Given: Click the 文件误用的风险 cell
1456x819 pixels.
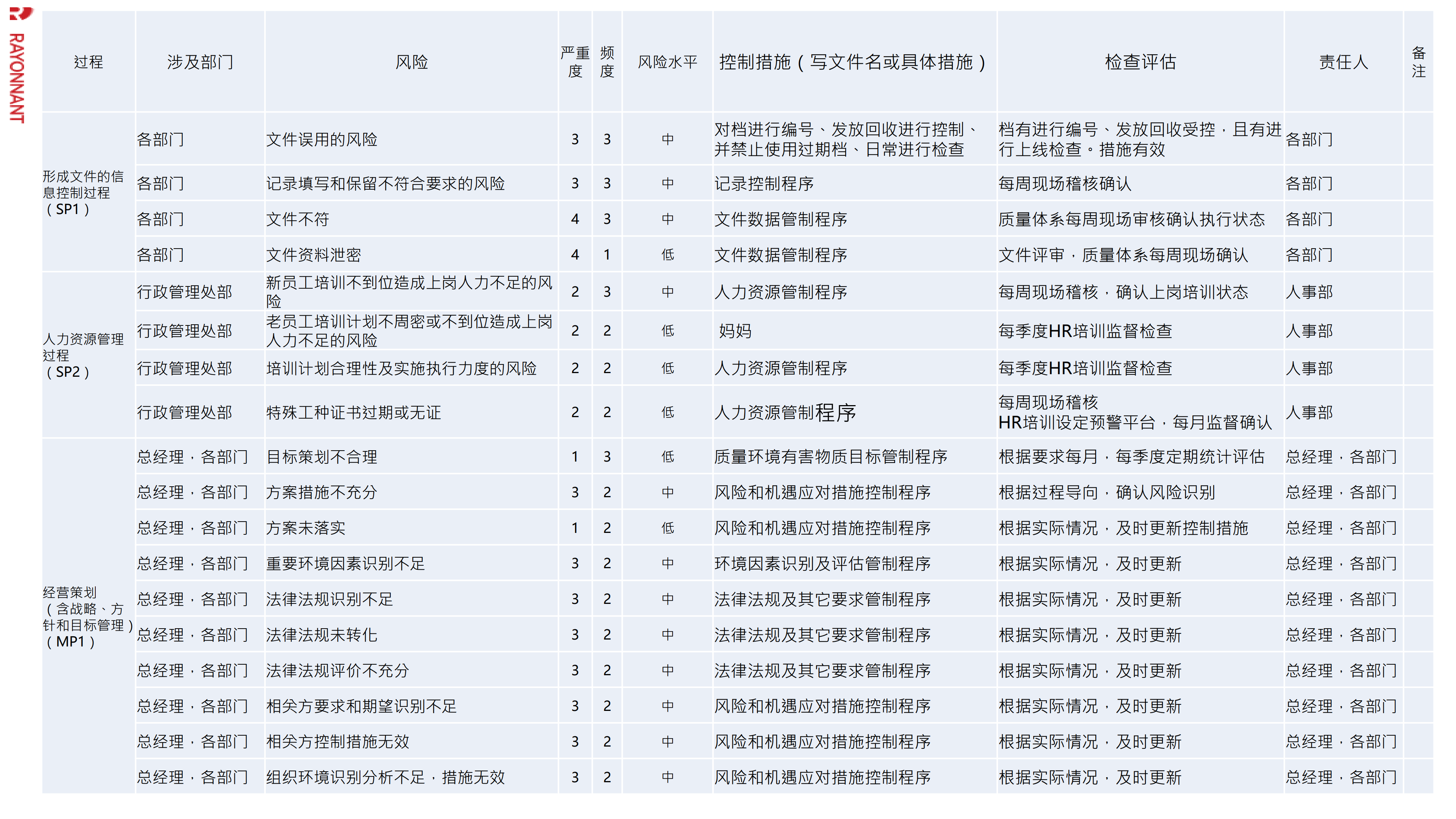Looking at the screenshot, I should tap(411, 139).
